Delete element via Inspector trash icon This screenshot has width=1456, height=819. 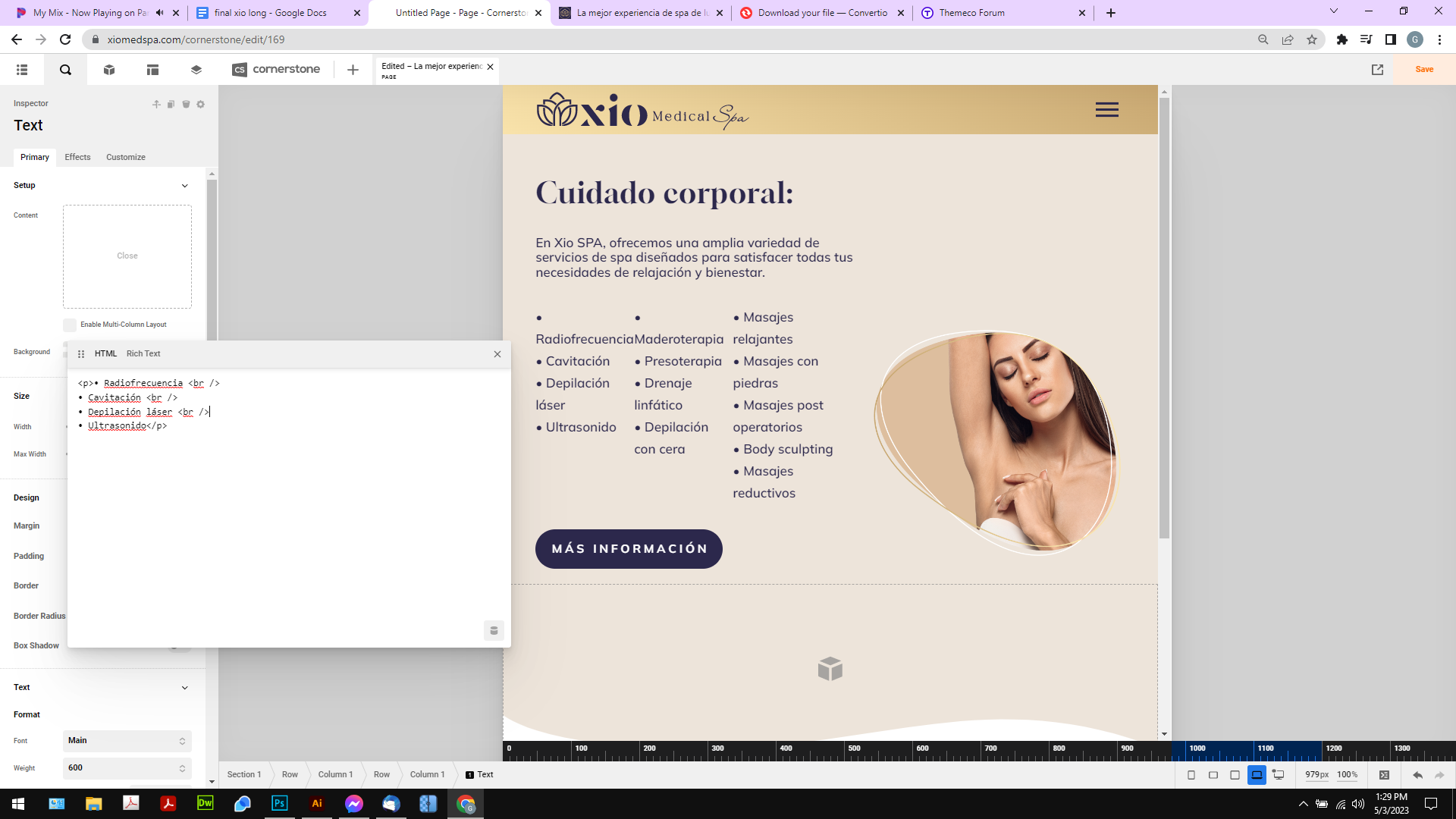(186, 105)
